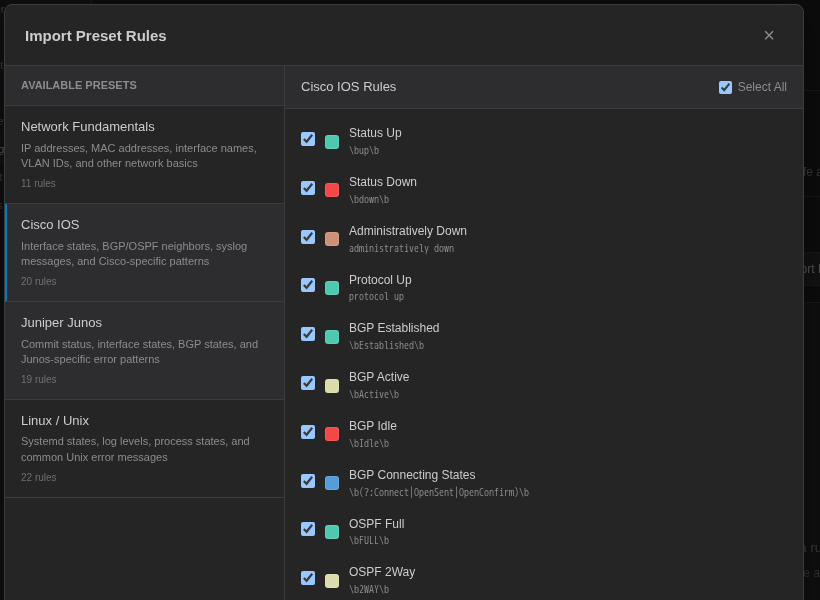Click the '22 rules' count text

[x=39, y=478]
